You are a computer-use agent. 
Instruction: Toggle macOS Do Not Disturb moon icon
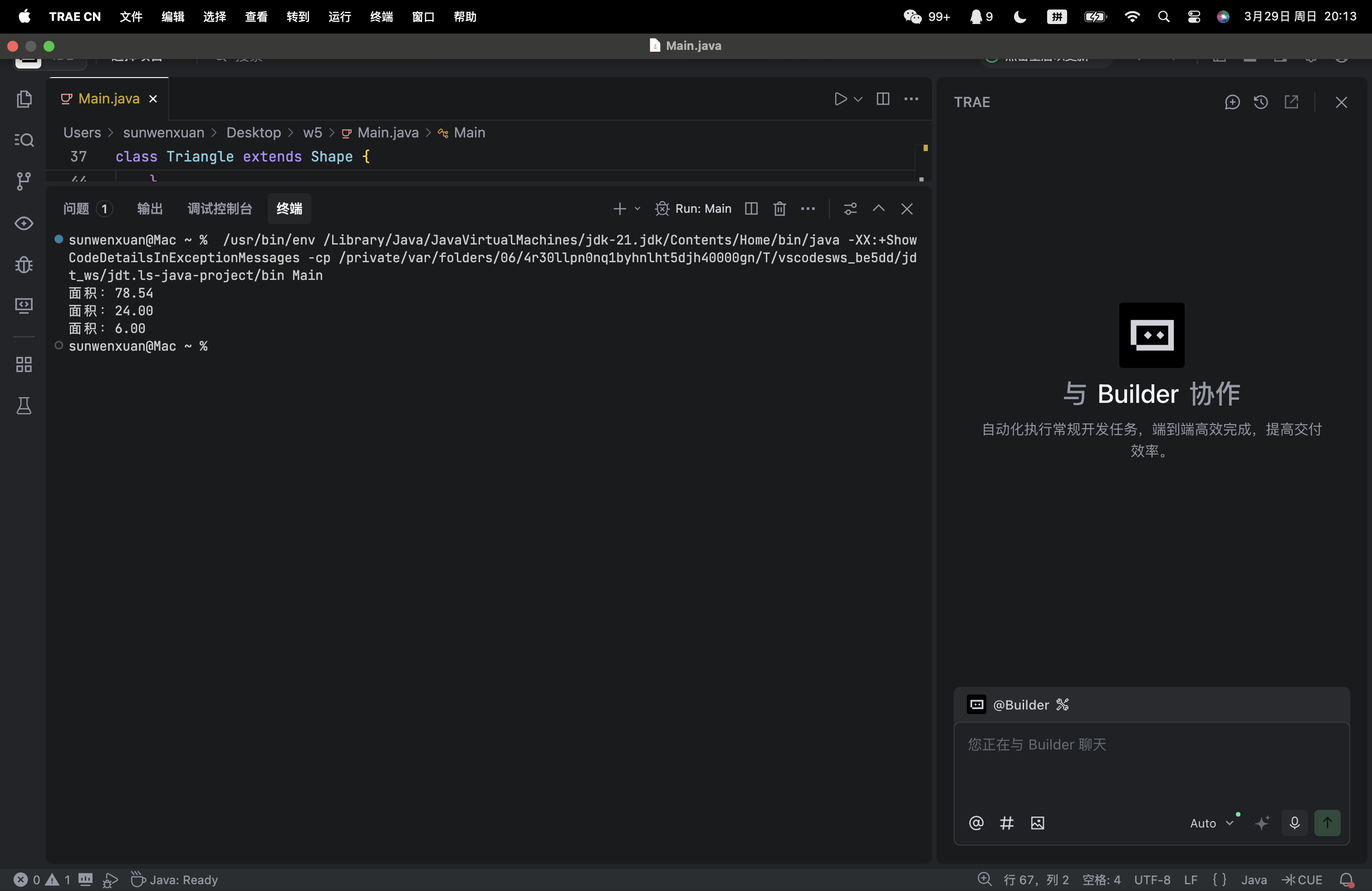point(1020,17)
